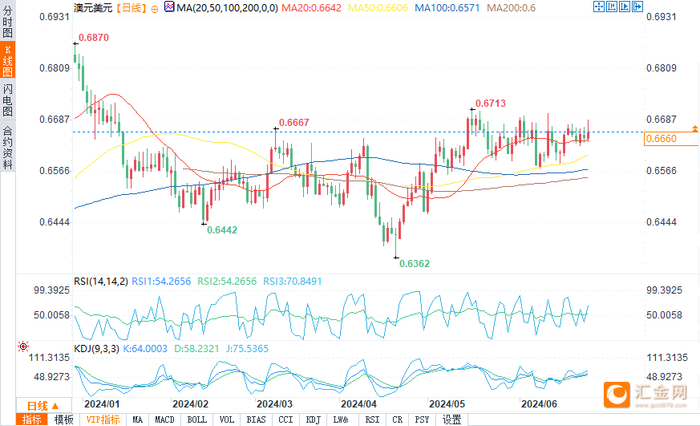This screenshot has width=700, height=426.
Task: Click the 澳元美元 symbol title
Action: (93, 8)
